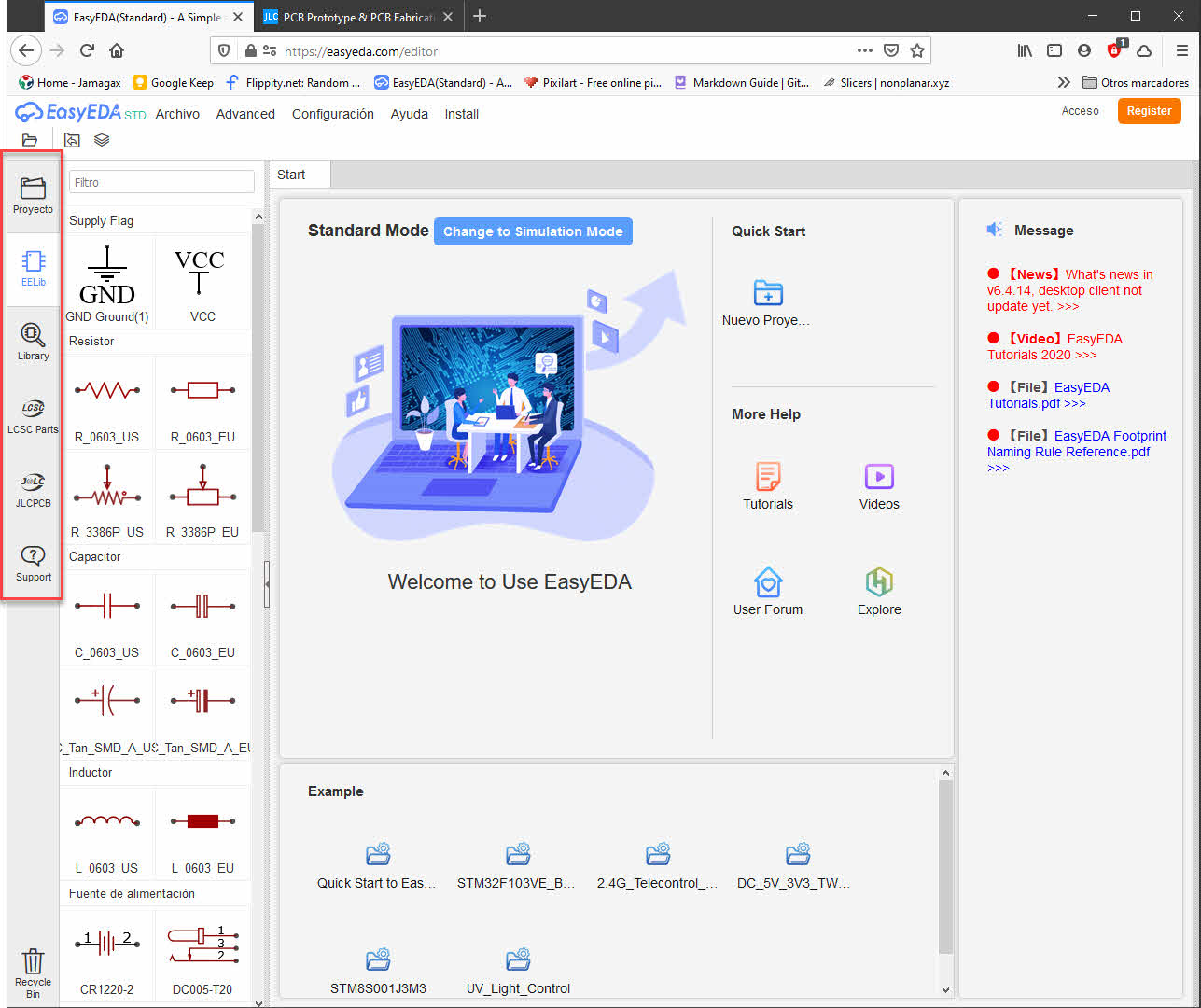Open the Configuración menu

[333, 114]
